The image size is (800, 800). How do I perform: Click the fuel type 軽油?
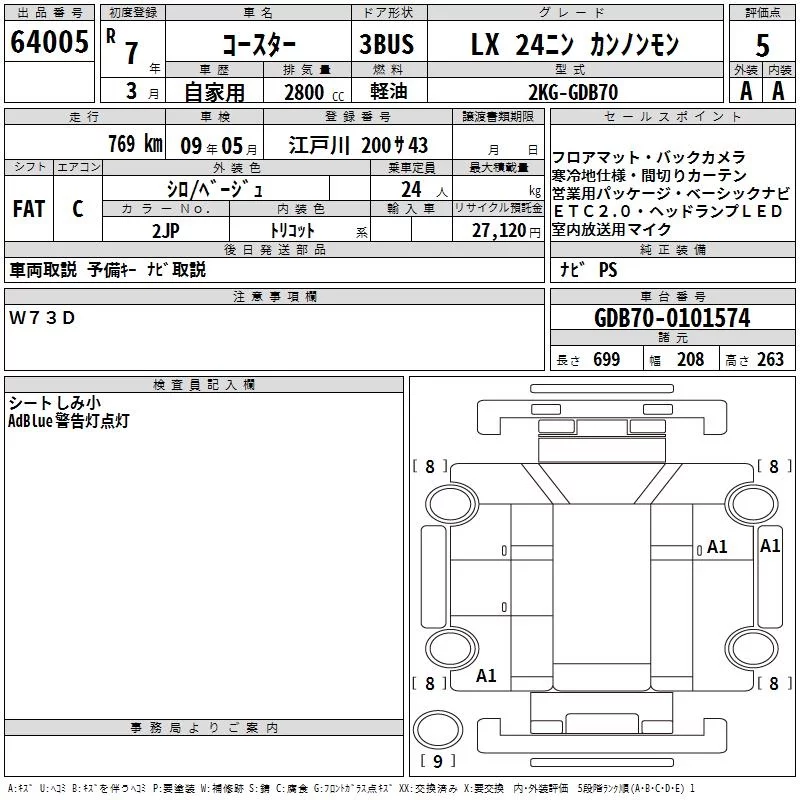coord(389,91)
